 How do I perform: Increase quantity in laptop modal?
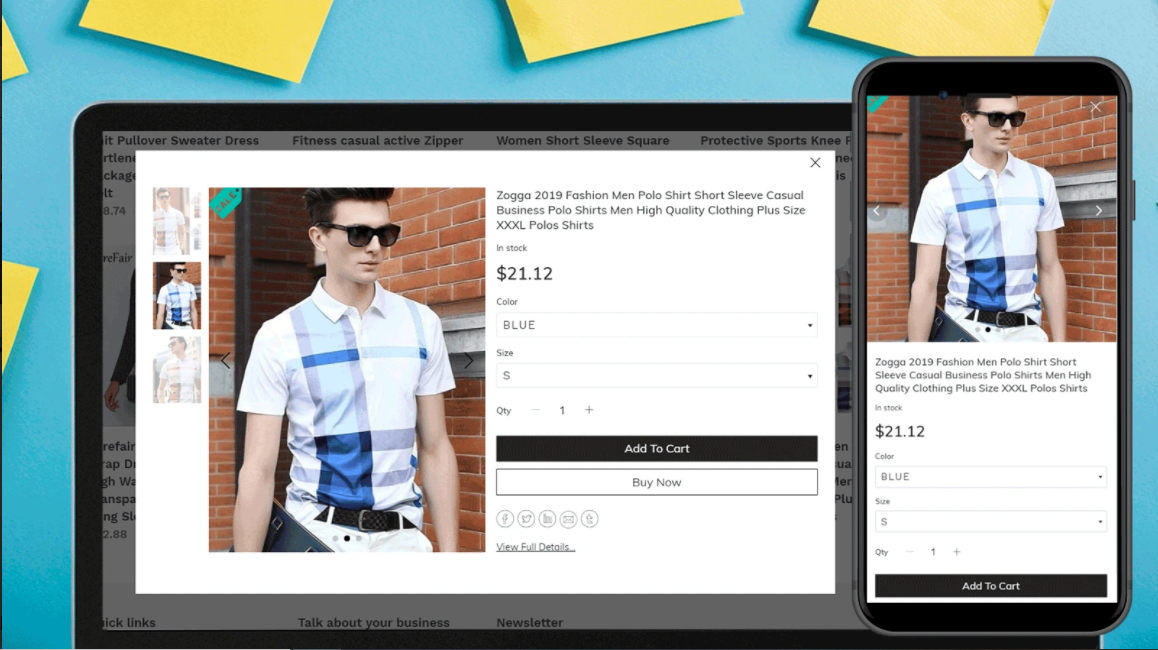[x=589, y=410]
